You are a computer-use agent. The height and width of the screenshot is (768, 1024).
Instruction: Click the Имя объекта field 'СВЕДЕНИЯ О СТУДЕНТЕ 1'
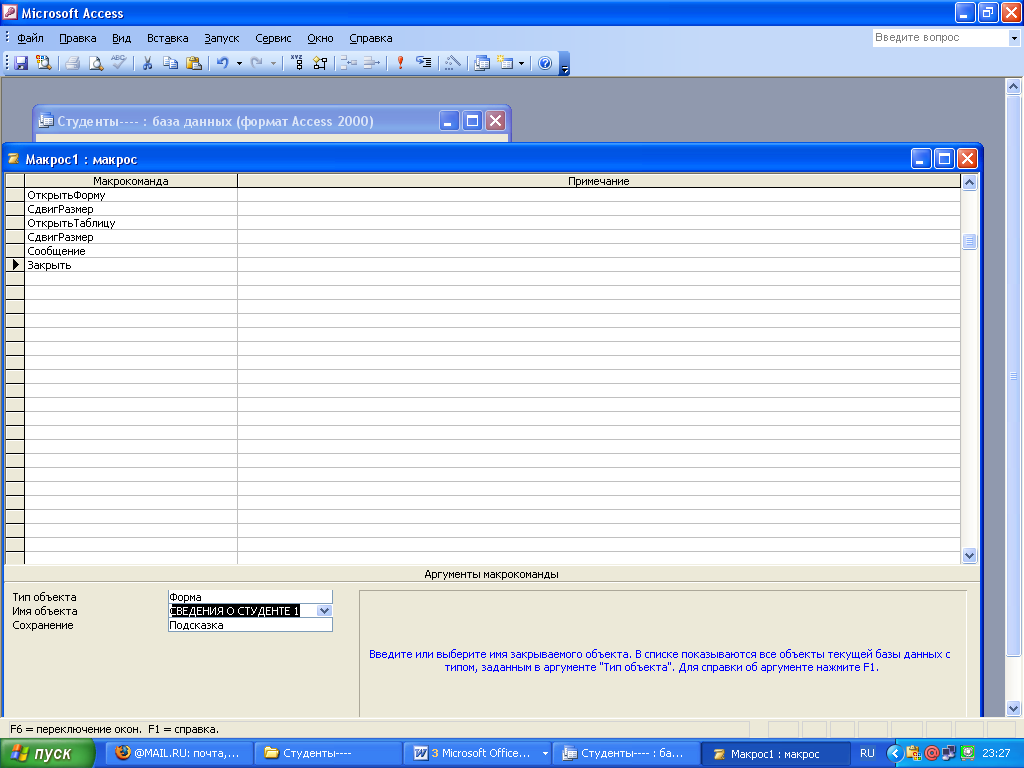(242, 611)
